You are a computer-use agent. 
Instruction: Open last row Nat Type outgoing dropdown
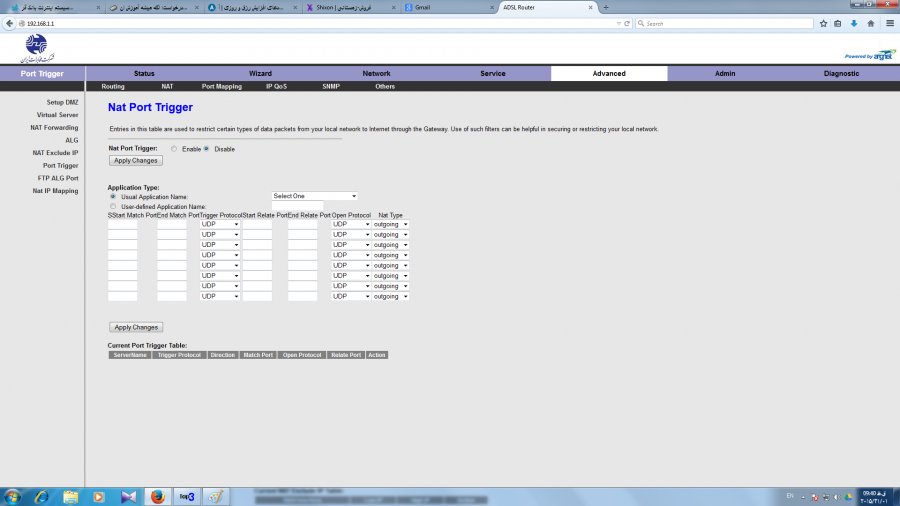point(390,297)
